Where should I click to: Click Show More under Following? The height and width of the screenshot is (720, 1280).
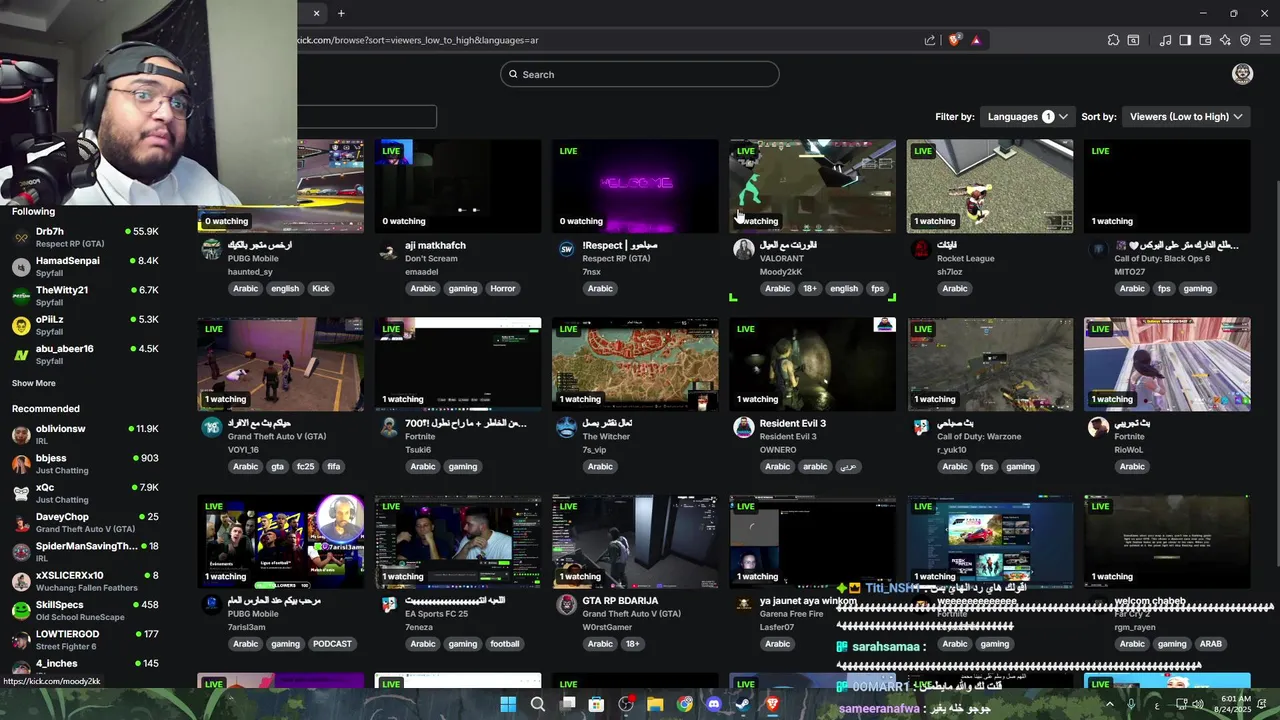click(x=34, y=383)
